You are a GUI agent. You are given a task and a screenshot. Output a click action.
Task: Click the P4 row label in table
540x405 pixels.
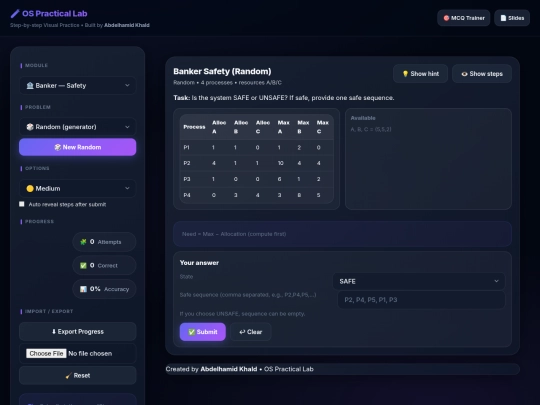point(187,195)
